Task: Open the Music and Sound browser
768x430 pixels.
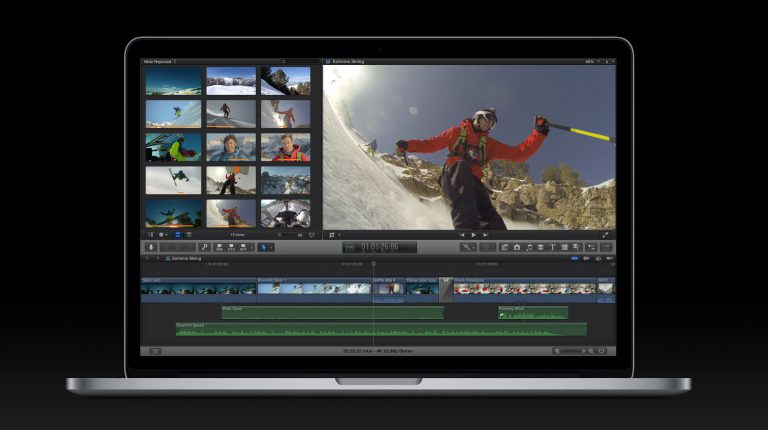Action: coord(529,247)
